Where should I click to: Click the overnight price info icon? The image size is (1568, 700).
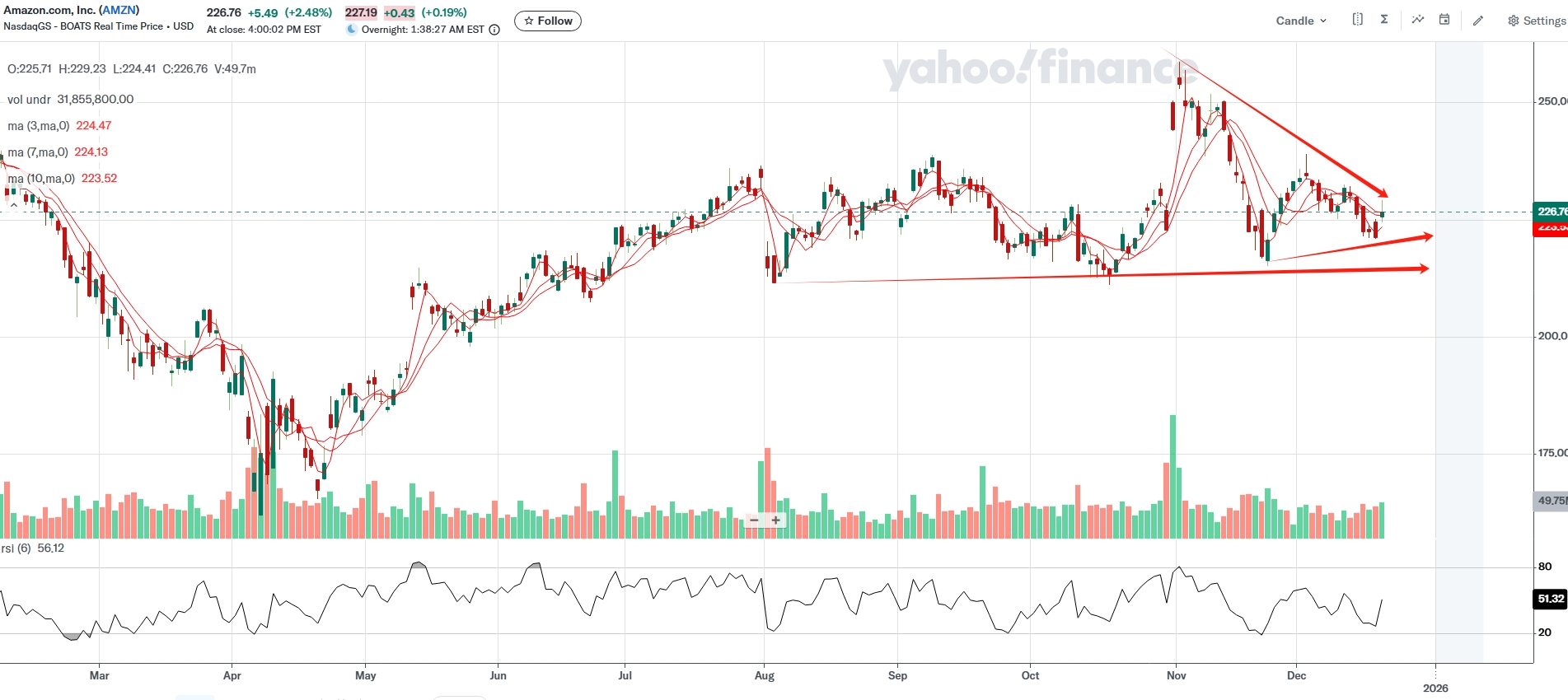click(494, 30)
